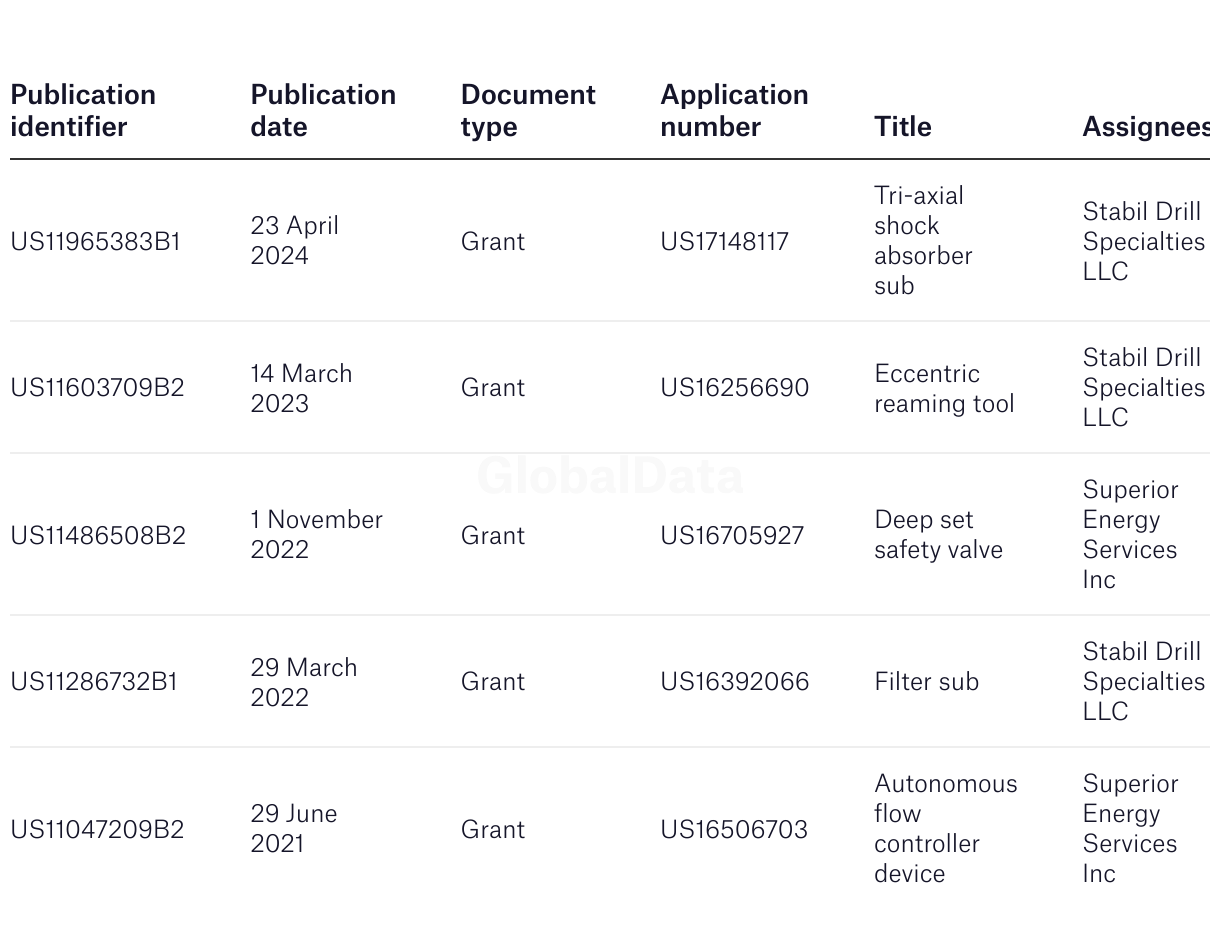Click the Tri-axial shock absorber sub title
Viewport: 1220px width, 950px height.
[x=922, y=240]
